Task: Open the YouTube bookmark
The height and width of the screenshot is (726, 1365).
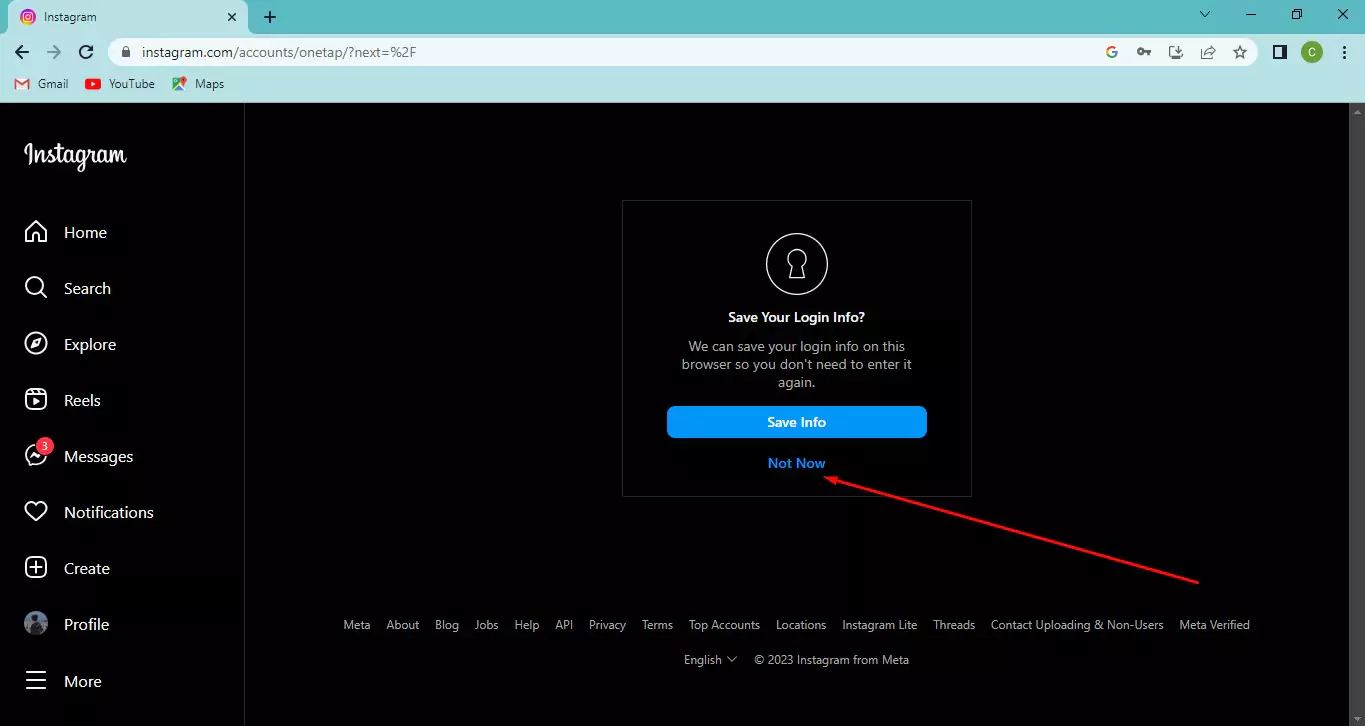Action: click(120, 84)
